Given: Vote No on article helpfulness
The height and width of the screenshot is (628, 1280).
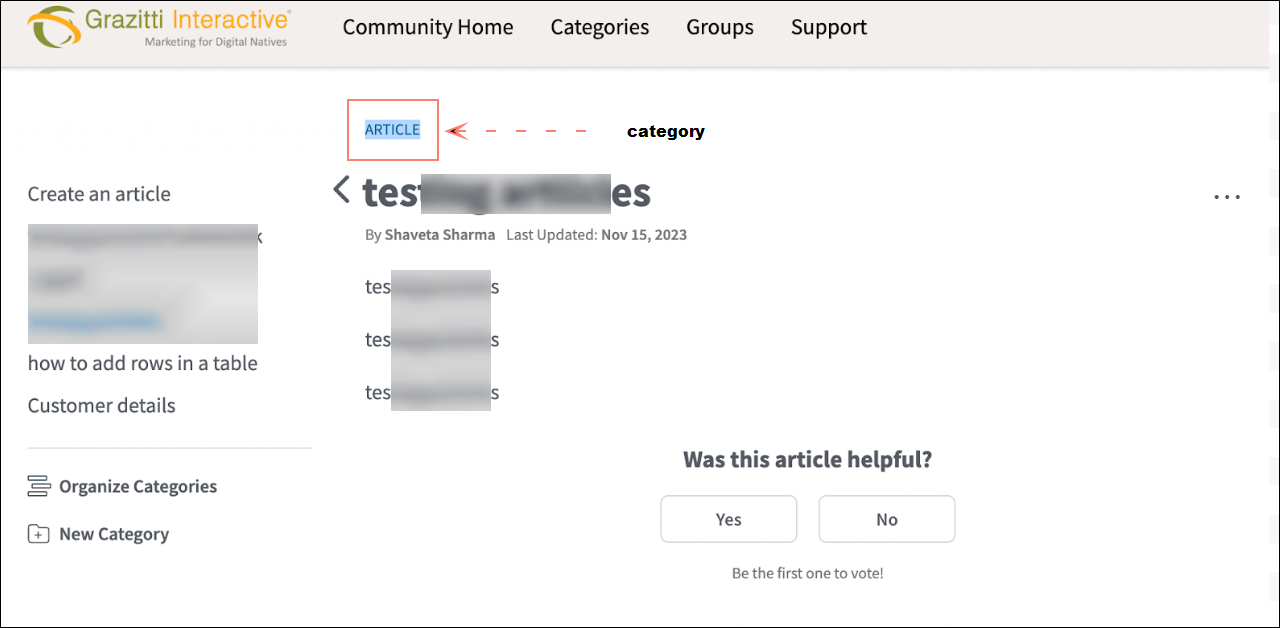Looking at the screenshot, I should 886,519.
